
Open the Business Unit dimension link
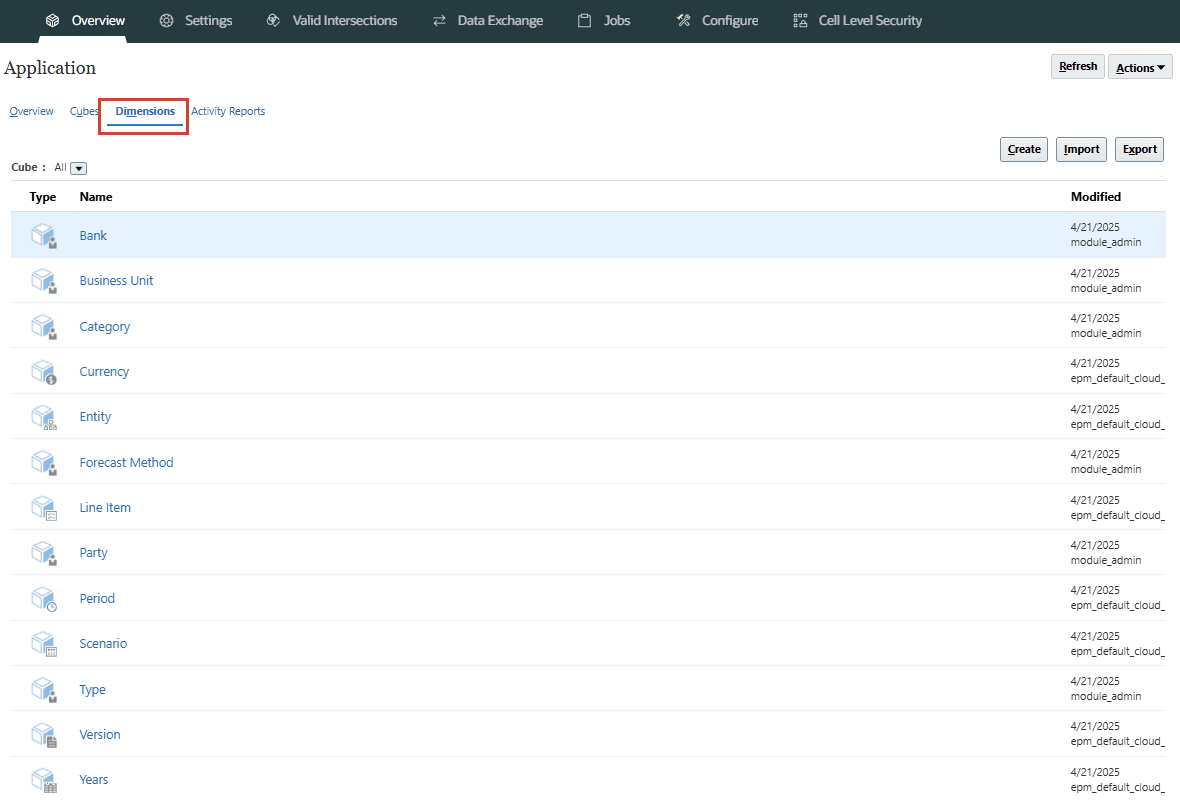[117, 281]
